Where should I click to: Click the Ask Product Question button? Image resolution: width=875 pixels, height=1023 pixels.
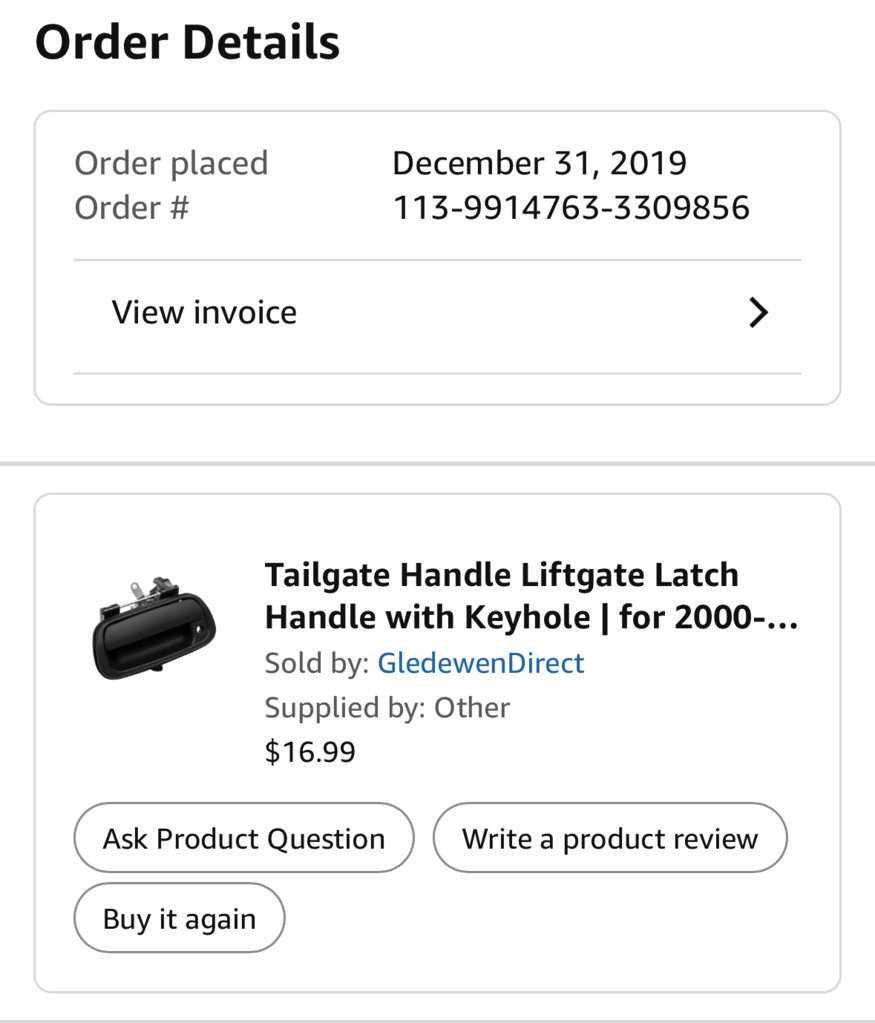click(x=244, y=838)
